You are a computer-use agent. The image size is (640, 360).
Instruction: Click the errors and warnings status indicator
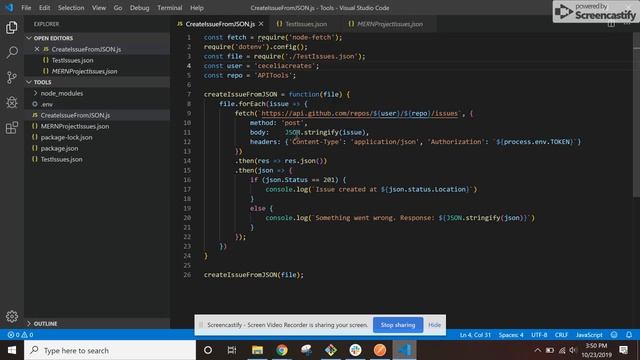tap(20, 335)
